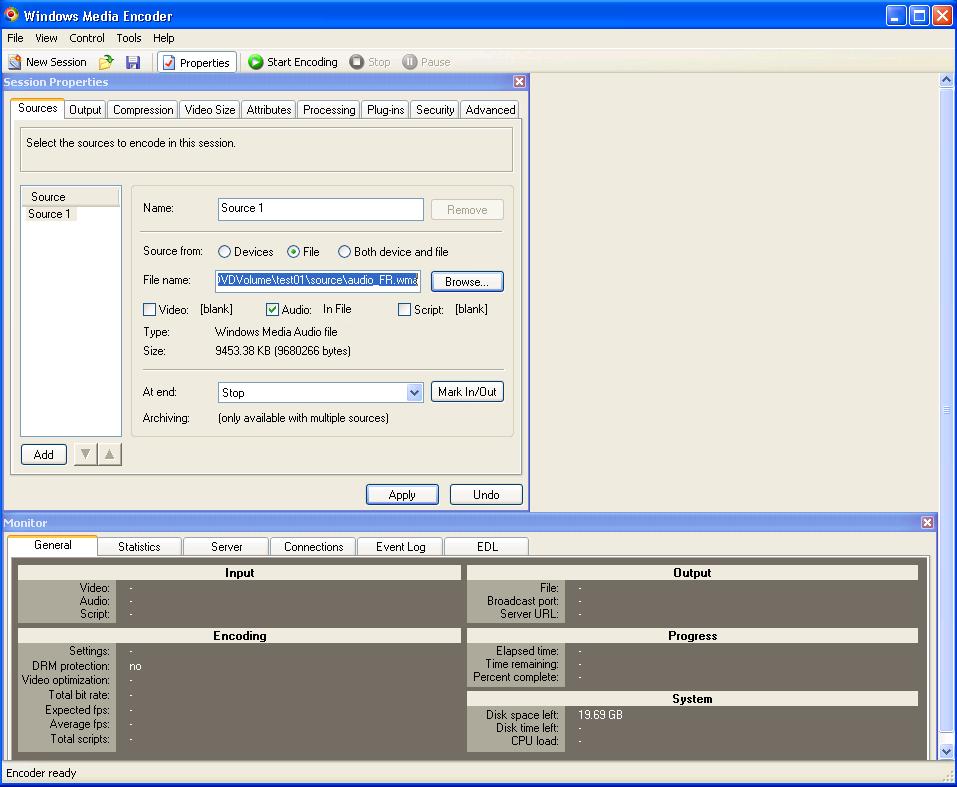The height and width of the screenshot is (787, 957).
Task: Move source up with the up arrow
Action: coord(109,454)
